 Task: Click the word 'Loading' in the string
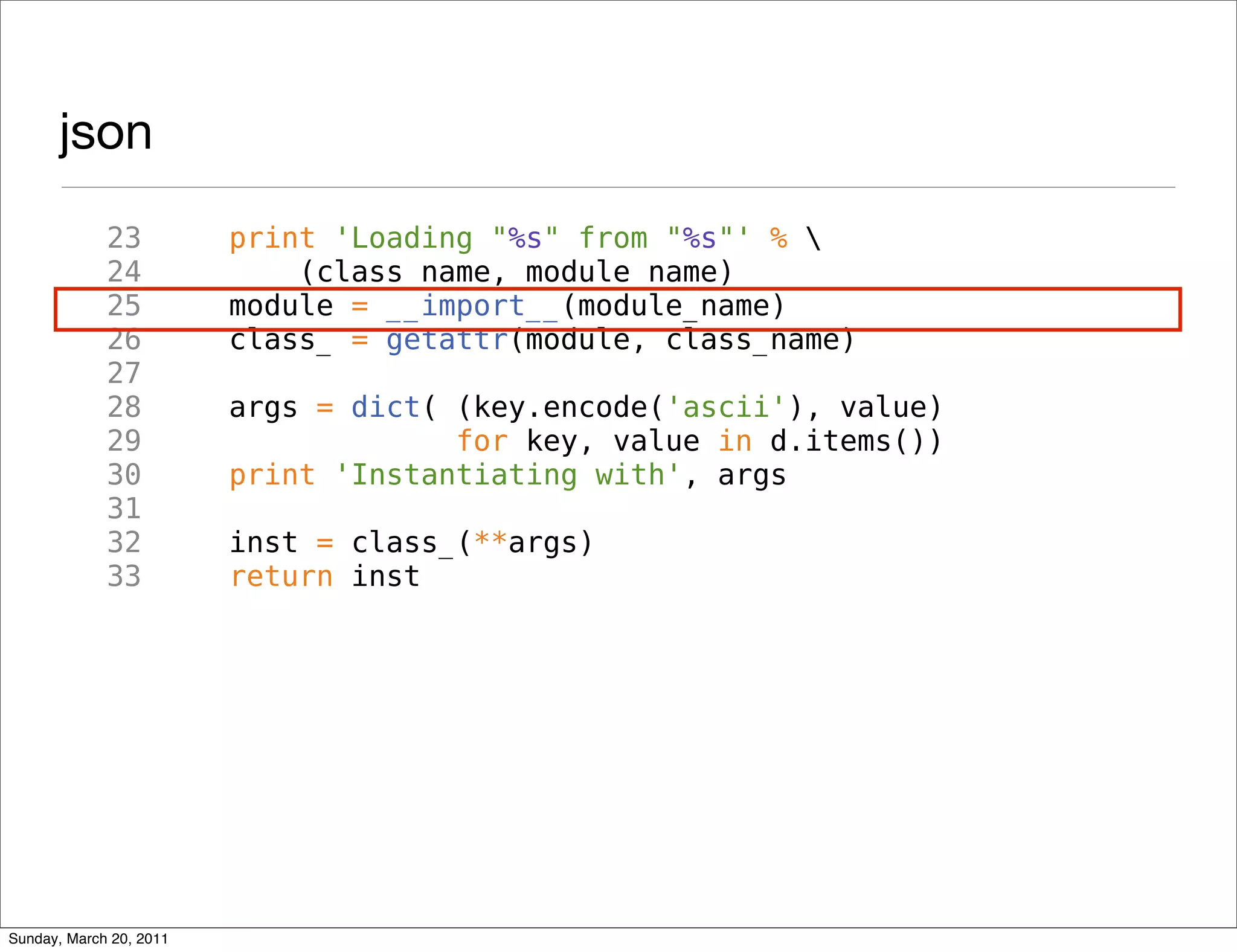click(x=412, y=239)
